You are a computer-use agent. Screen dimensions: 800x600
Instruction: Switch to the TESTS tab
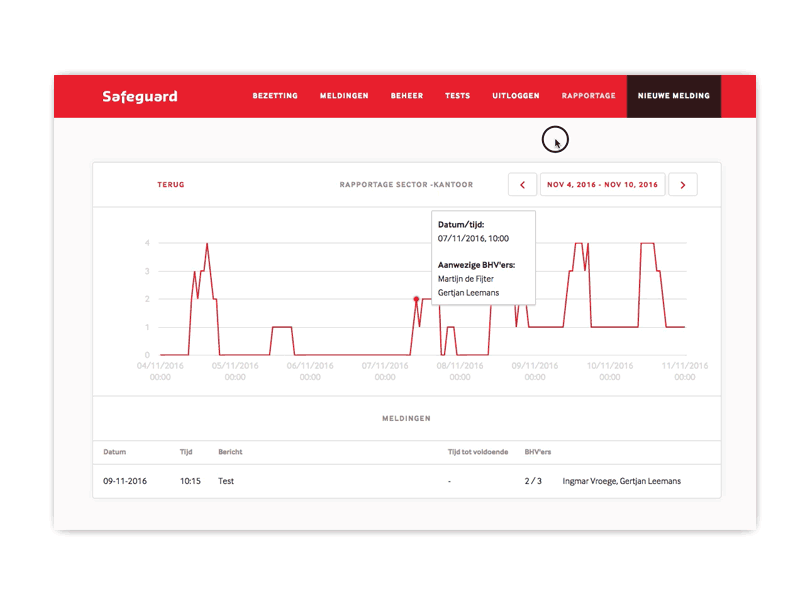pos(457,96)
